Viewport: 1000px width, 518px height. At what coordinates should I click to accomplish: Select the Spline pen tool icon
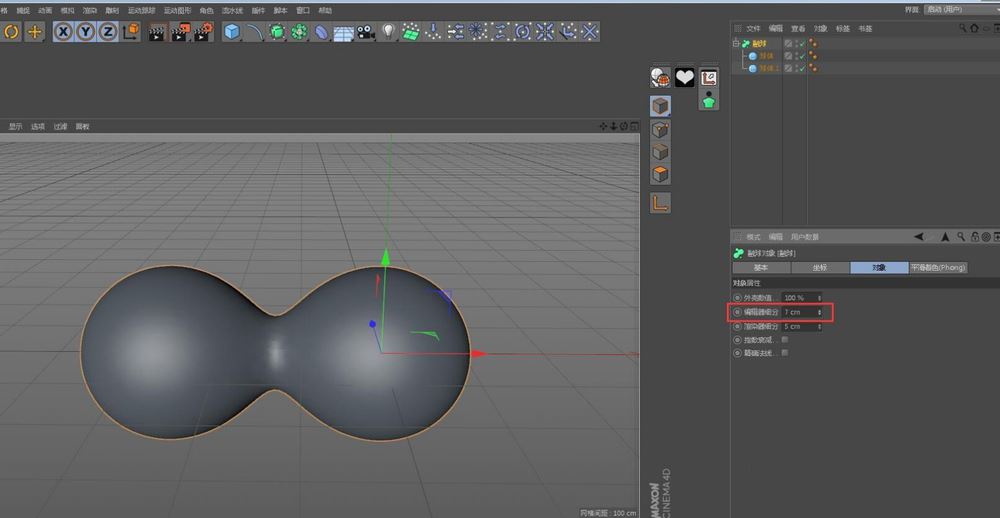255,32
